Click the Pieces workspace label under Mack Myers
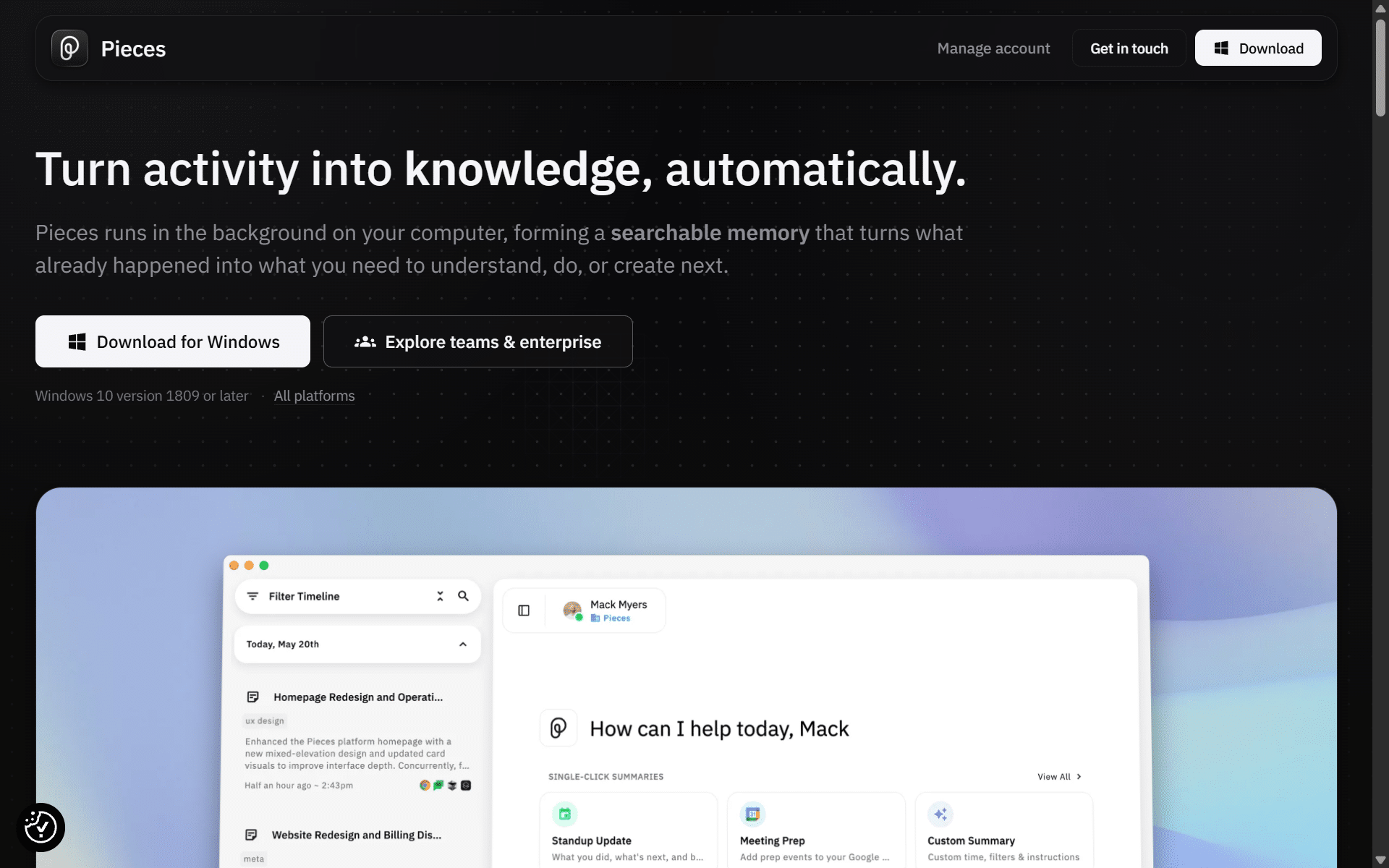This screenshot has height=868, width=1389. (611, 618)
